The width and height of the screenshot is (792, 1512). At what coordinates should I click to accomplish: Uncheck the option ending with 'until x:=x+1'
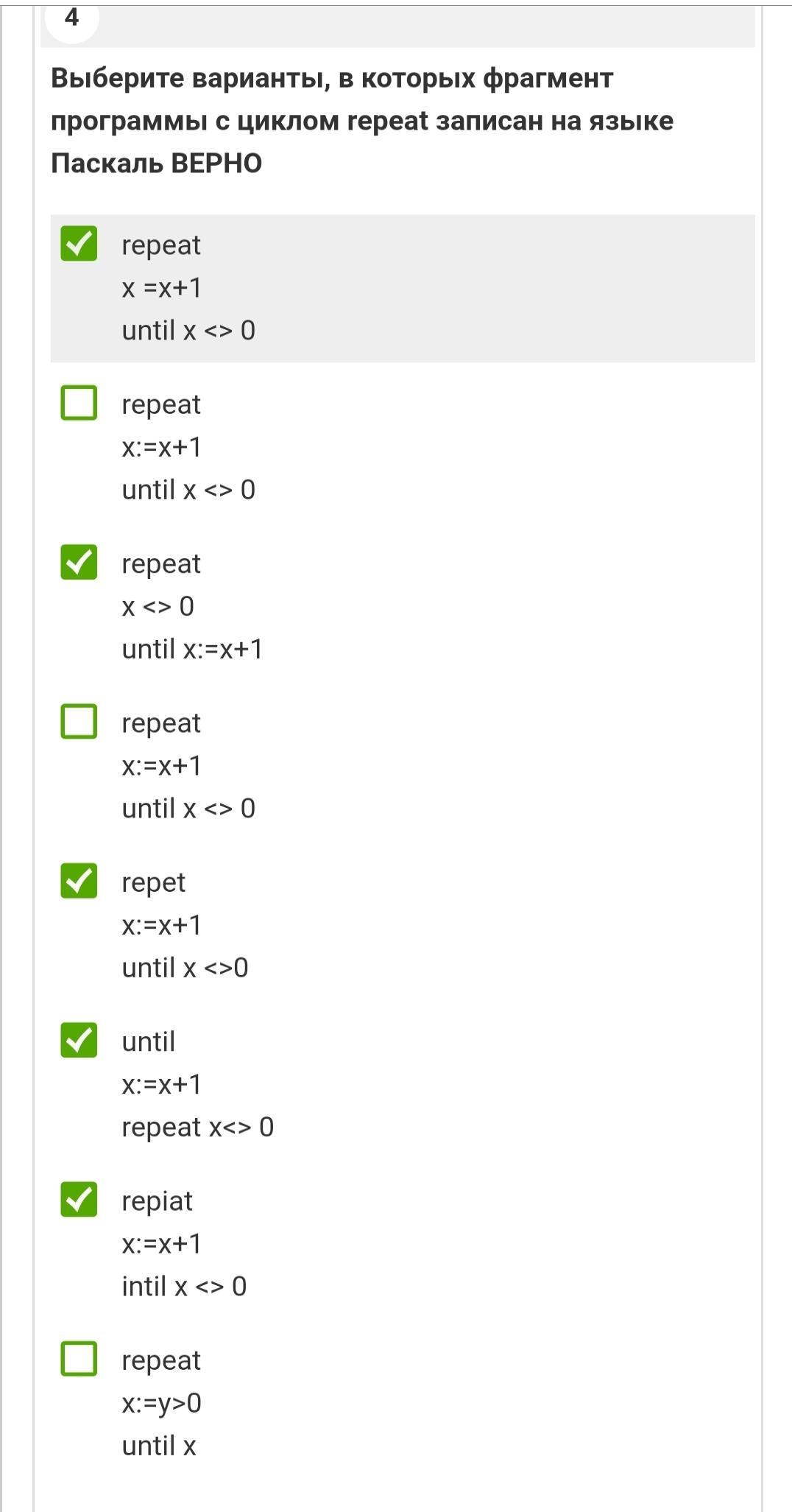click(79, 563)
